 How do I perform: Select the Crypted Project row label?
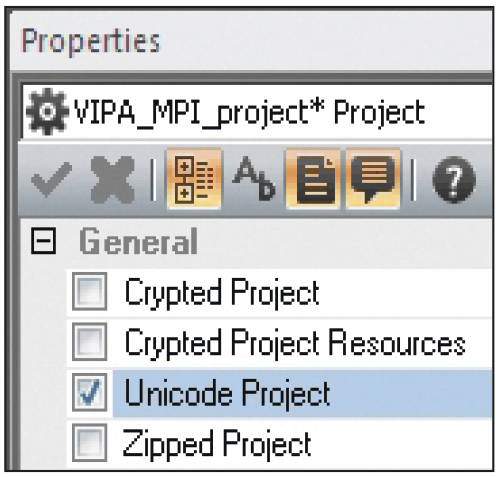coord(222,292)
